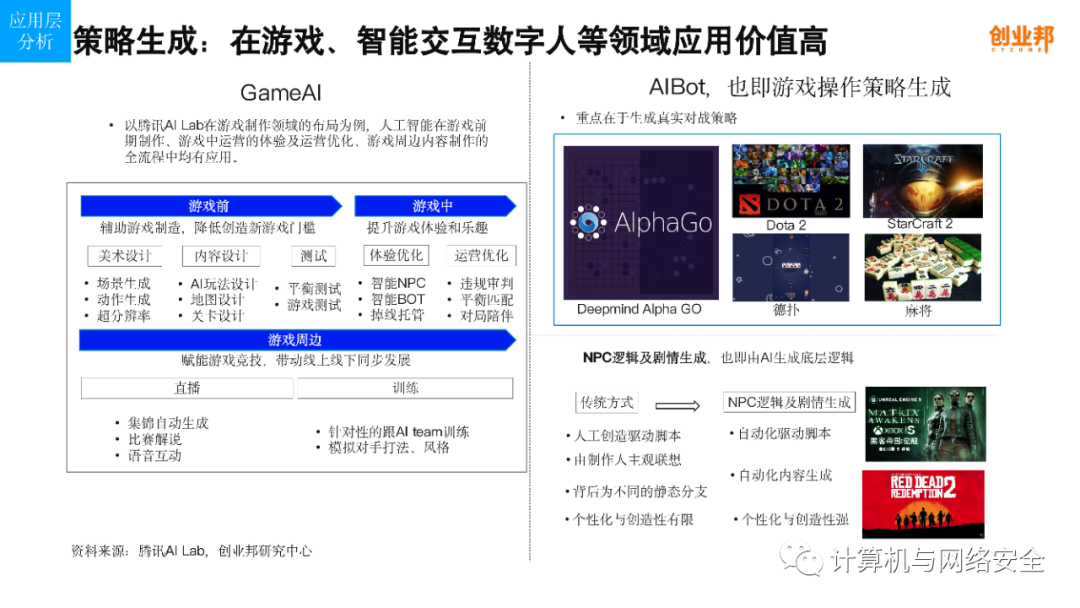The height and width of the screenshot is (608, 1080).
Task: Click the 运营优化 box
Action: tap(481, 255)
